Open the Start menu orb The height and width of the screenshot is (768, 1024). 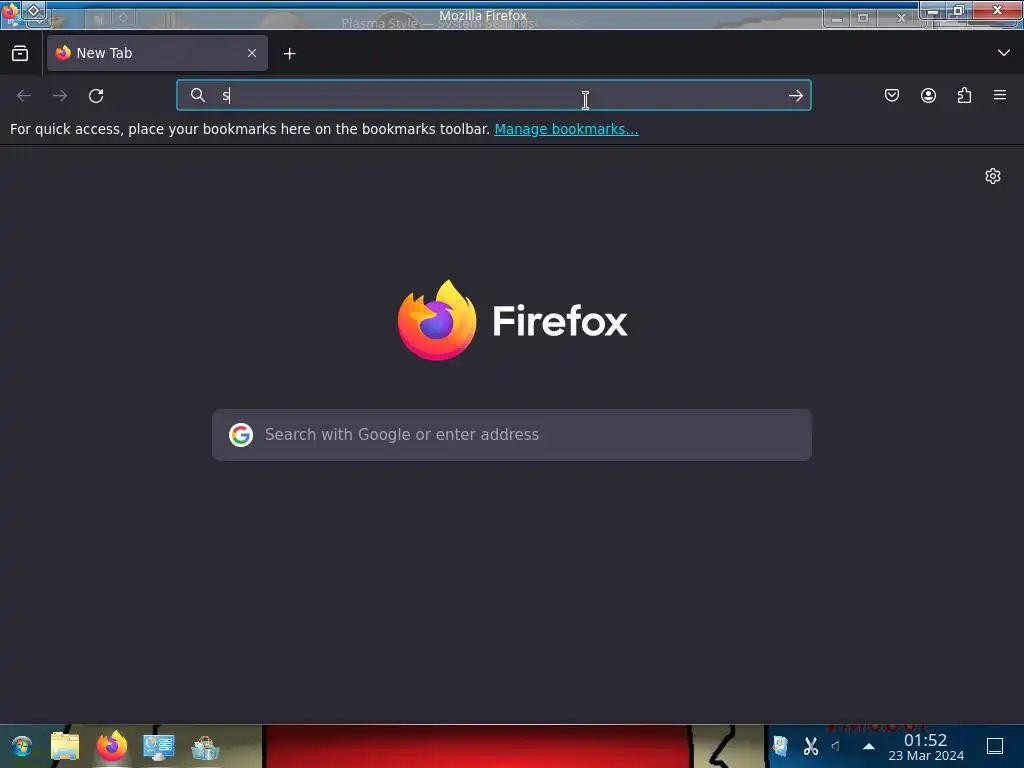click(x=22, y=746)
